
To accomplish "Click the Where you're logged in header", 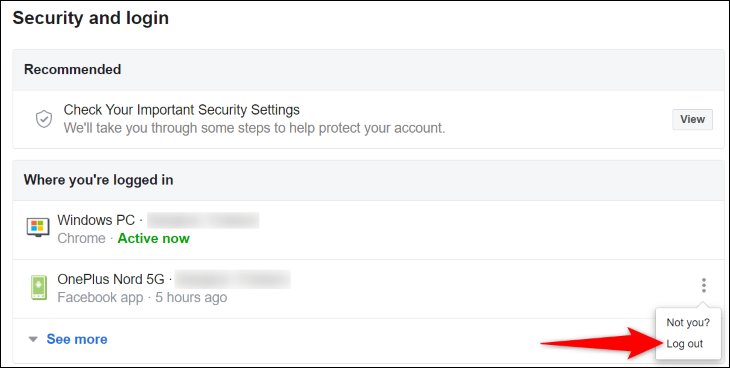I will (99, 180).
